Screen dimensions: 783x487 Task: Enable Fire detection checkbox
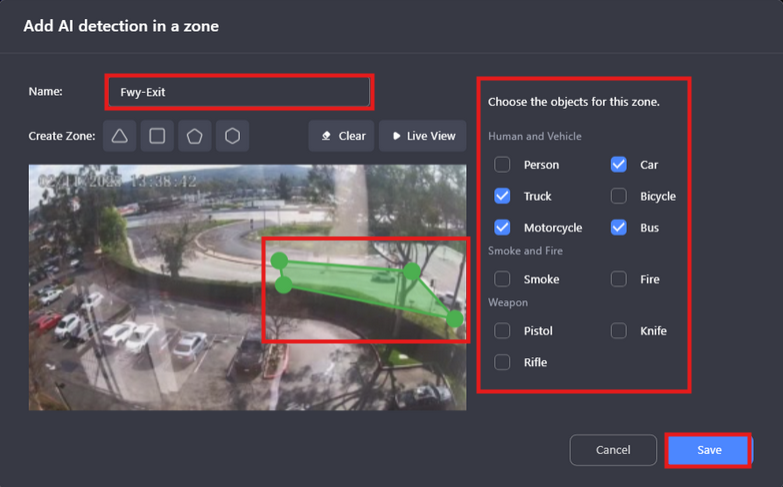tap(618, 279)
